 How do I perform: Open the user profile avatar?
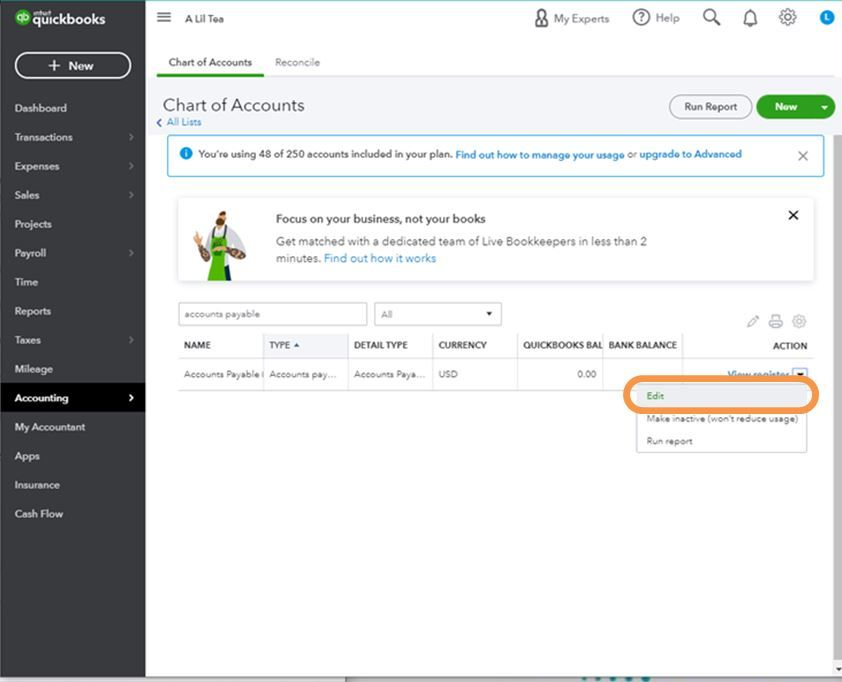(x=826, y=18)
